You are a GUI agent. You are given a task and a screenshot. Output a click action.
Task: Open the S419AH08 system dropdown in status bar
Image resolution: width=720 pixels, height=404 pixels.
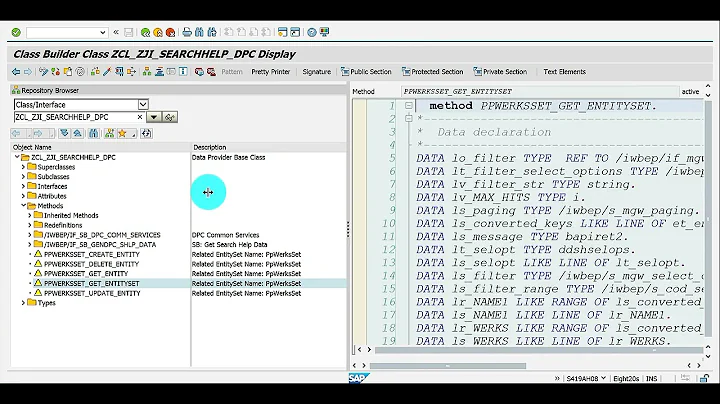[x=603, y=378]
